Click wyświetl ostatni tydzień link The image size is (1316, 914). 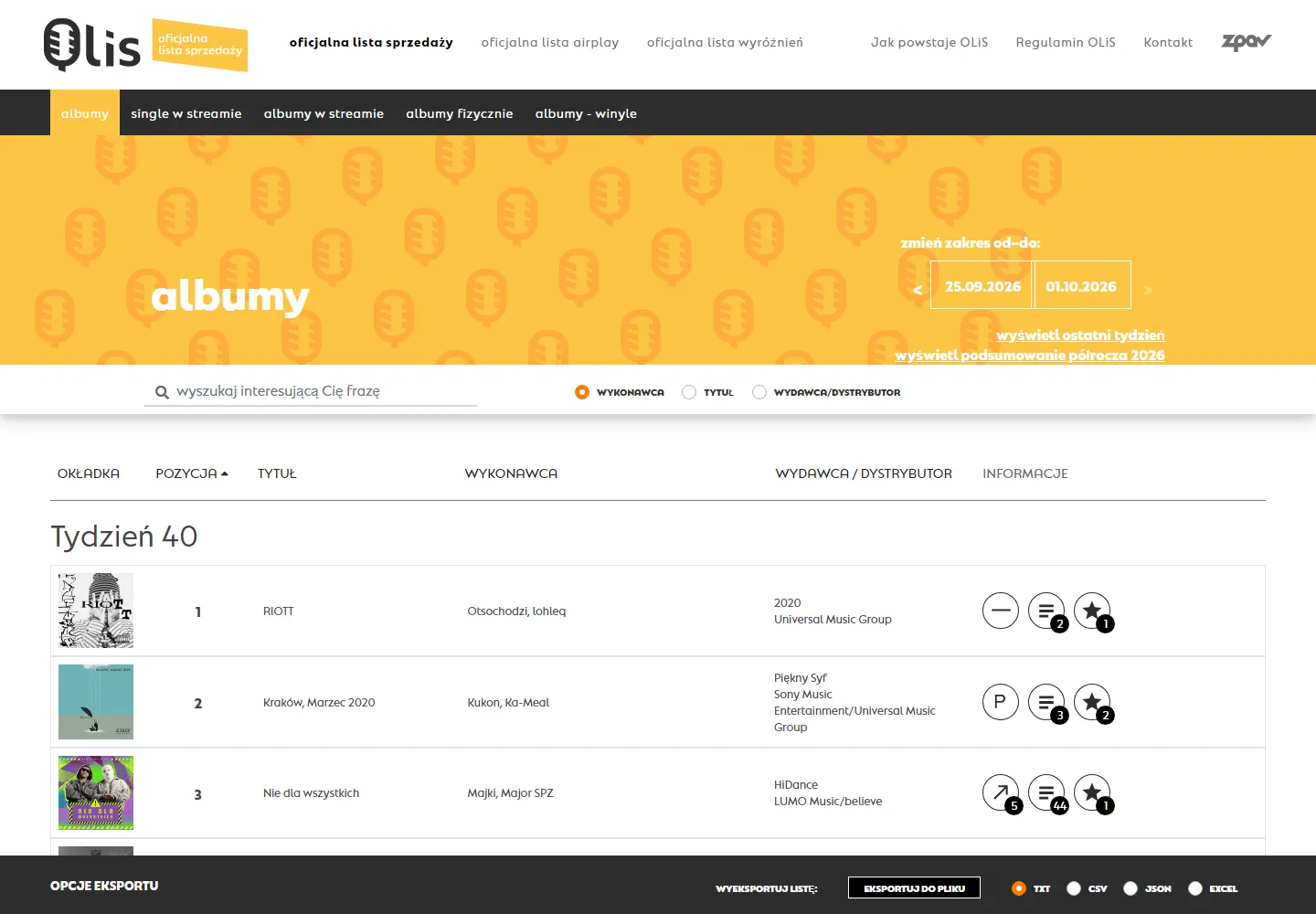pos(1080,335)
